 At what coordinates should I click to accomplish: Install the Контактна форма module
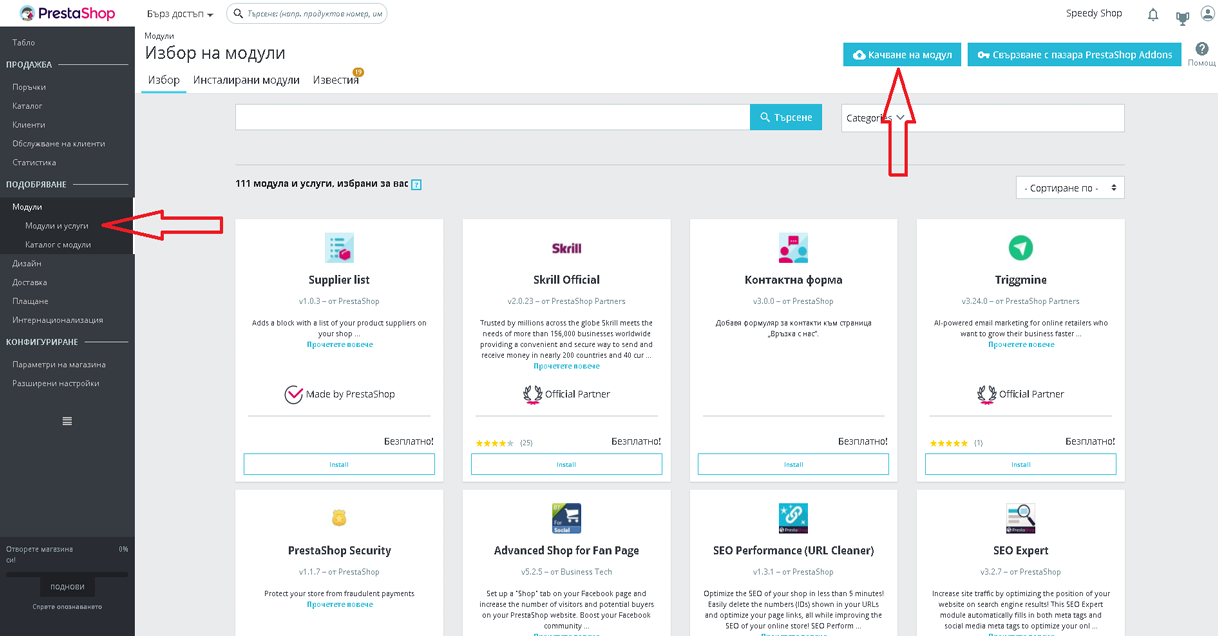pyautogui.click(x=793, y=464)
